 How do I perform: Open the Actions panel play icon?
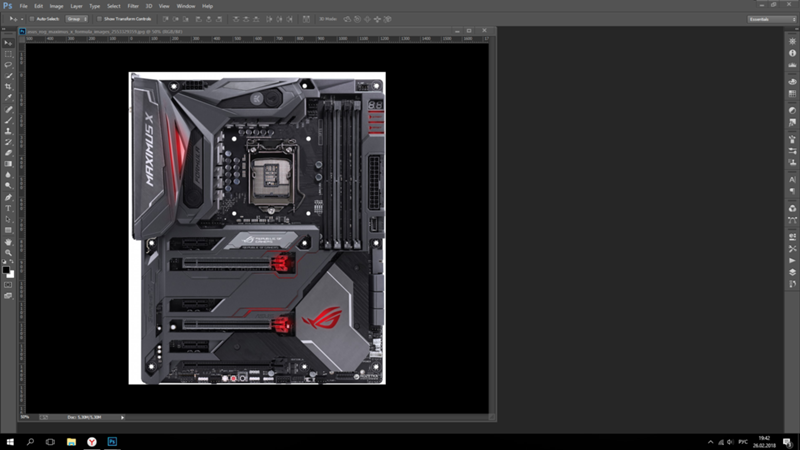(x=792, y=260)
